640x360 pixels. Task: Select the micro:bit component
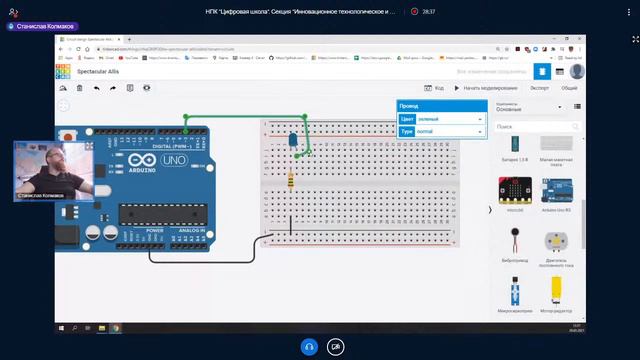[x=515, y=193]
